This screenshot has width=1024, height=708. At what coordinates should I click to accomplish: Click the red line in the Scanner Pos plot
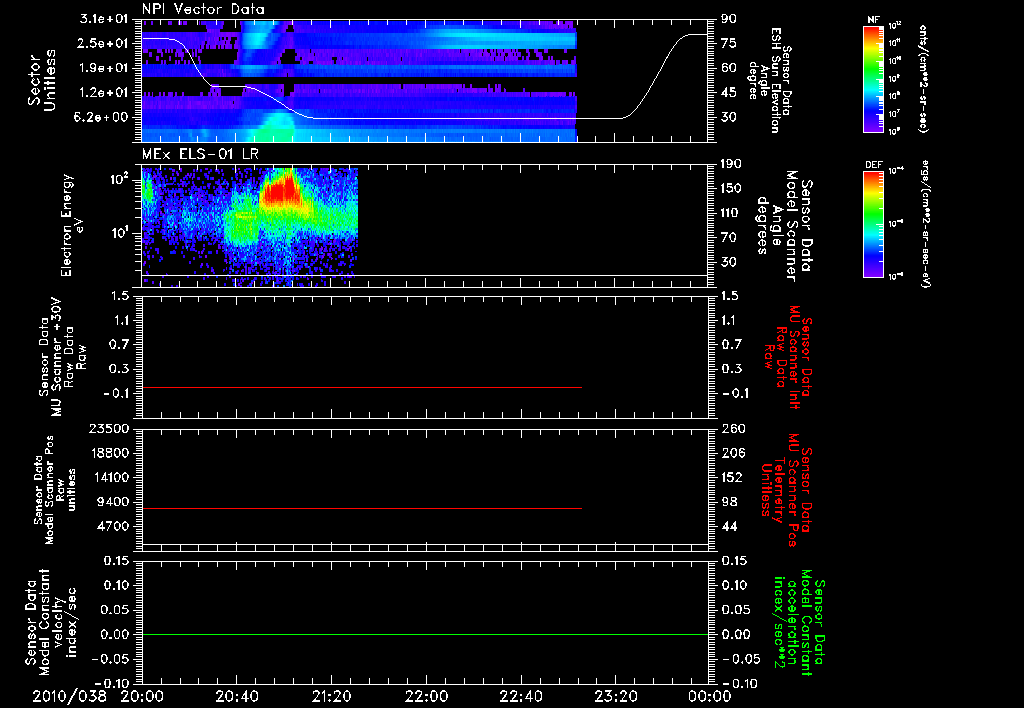click(x=362, y=508)
